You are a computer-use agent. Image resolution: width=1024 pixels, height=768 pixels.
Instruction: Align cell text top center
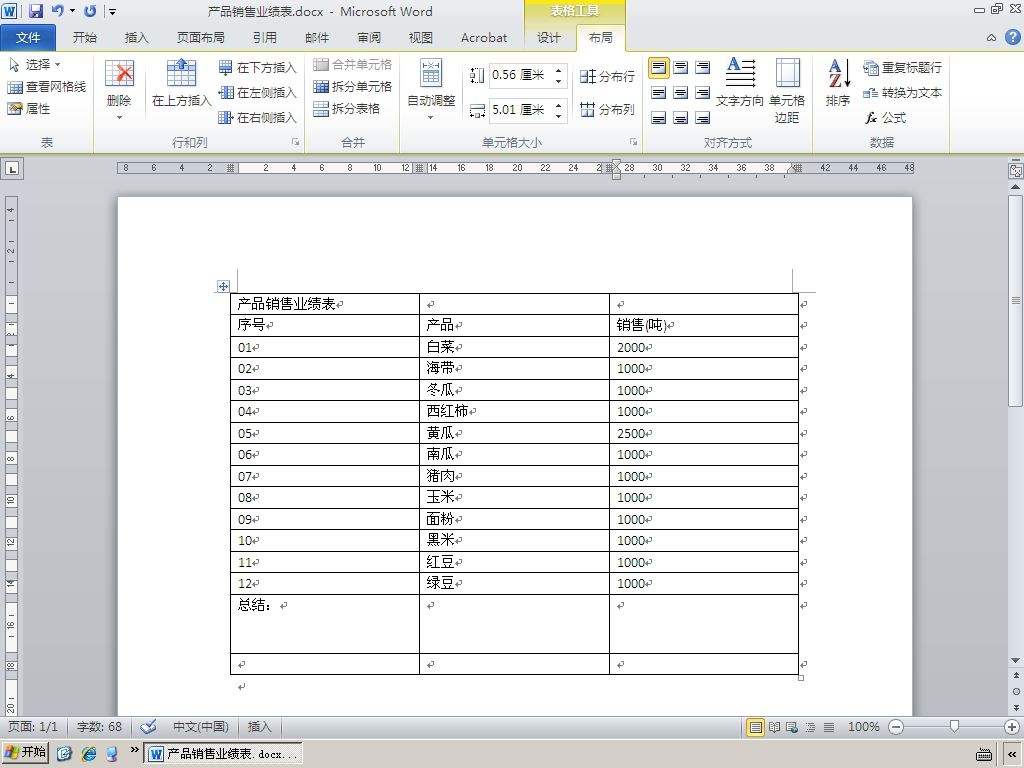point(680,67)
